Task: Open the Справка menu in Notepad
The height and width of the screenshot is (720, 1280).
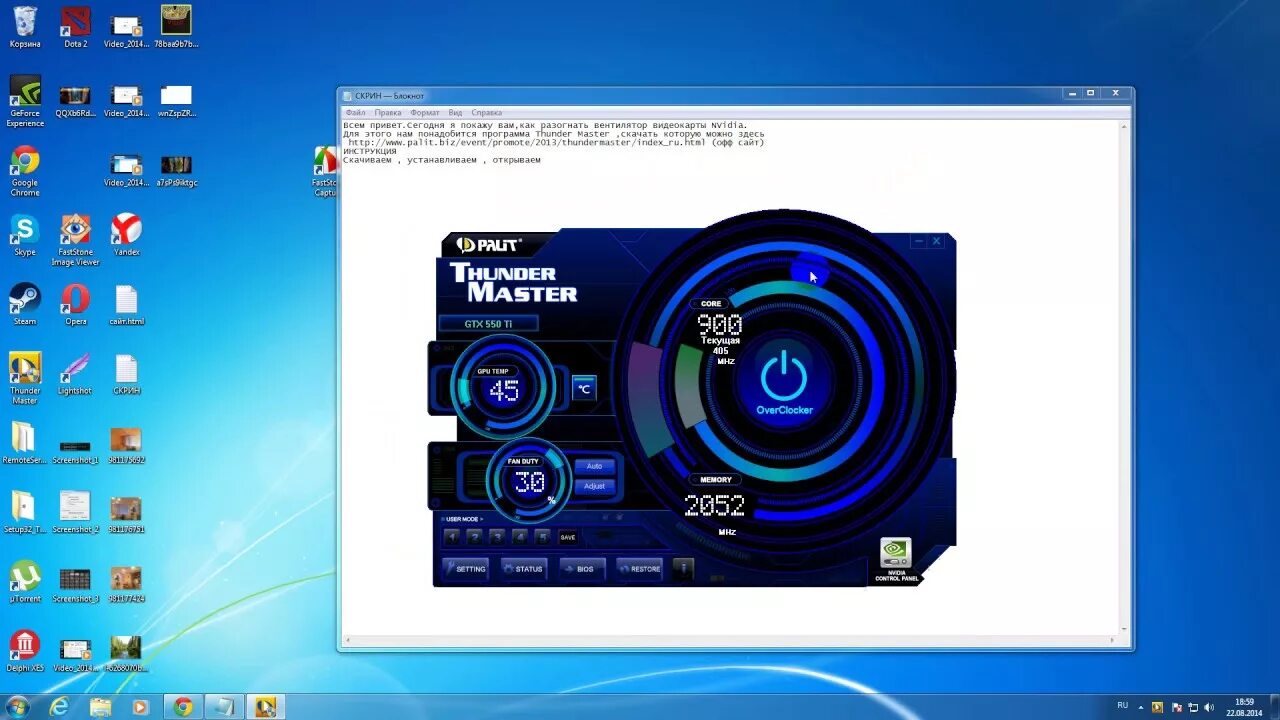Action: click(x=487, y=113)
